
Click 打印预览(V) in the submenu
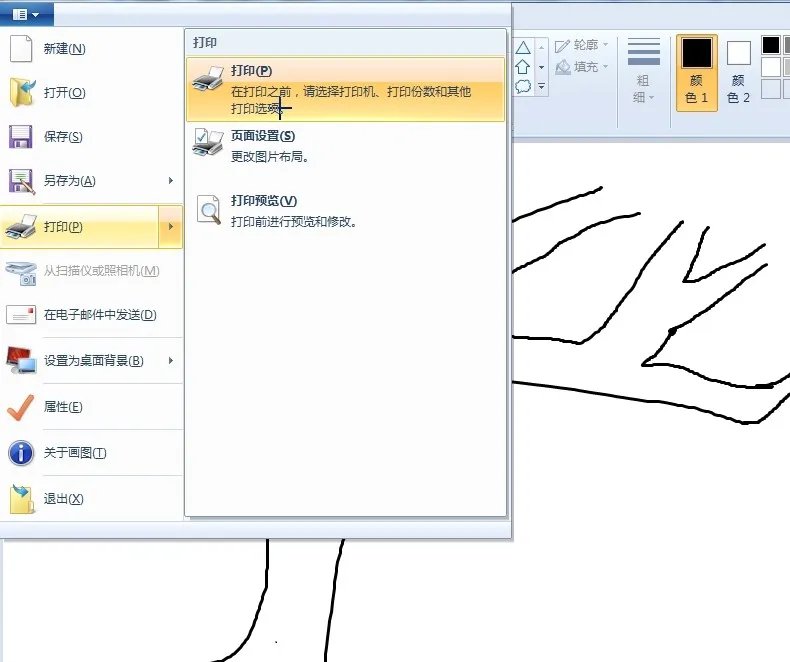coord(264,201)
